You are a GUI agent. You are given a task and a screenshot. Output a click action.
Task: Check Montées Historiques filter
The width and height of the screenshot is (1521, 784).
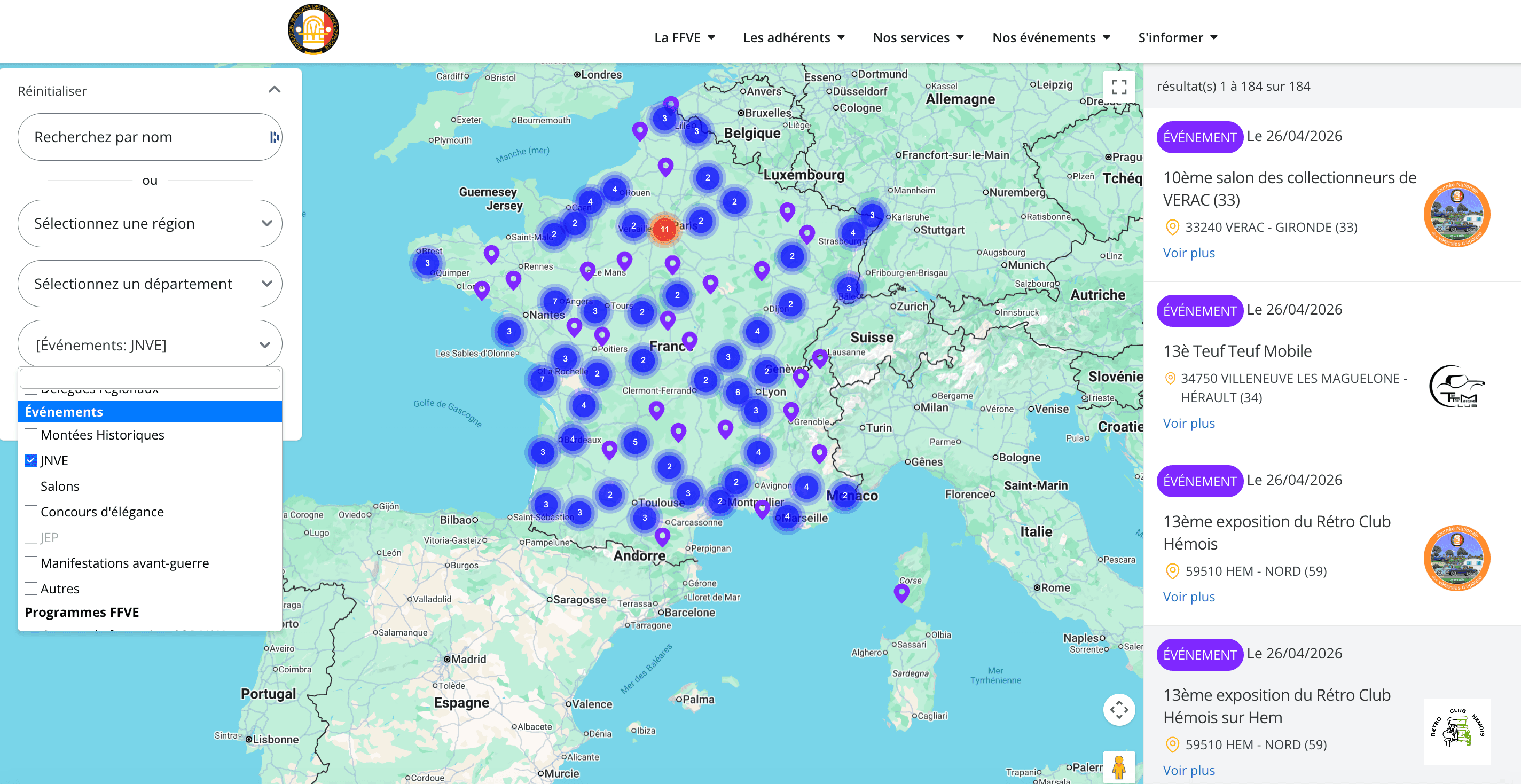click(x=30, y=435)
